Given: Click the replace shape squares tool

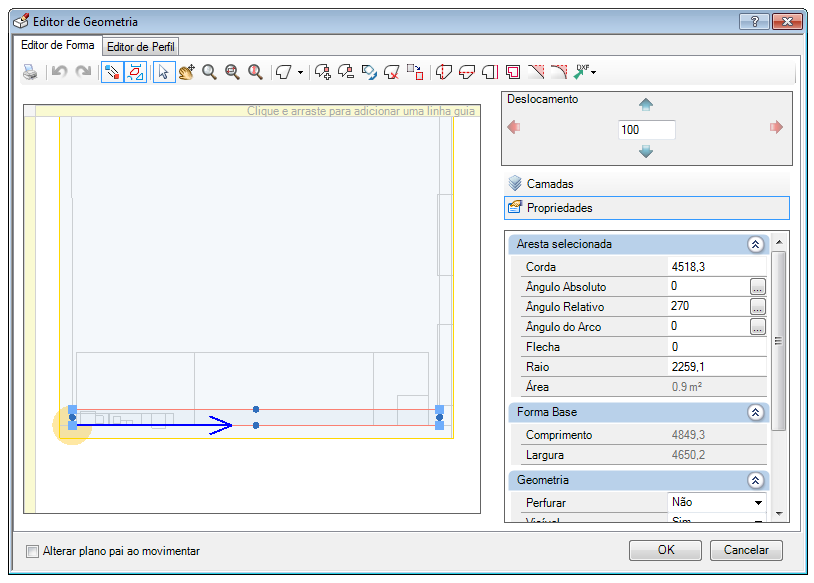Looking at the screenshot, I should click(415, 72).
